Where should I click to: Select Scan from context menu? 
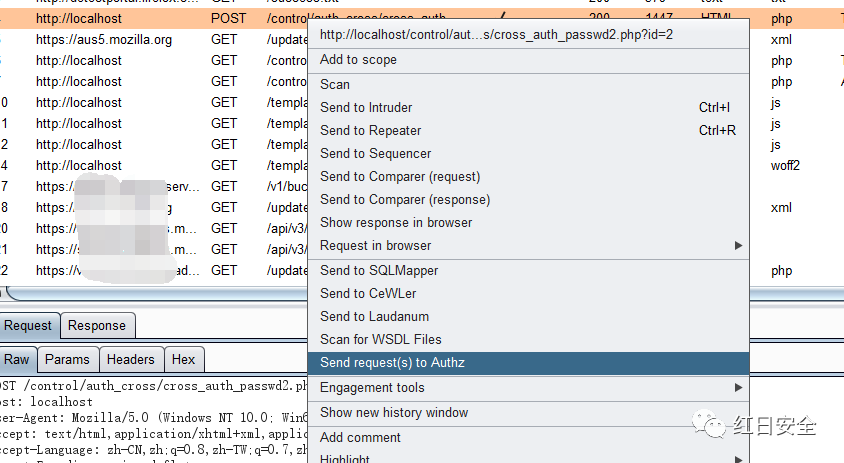pos(335,84)
